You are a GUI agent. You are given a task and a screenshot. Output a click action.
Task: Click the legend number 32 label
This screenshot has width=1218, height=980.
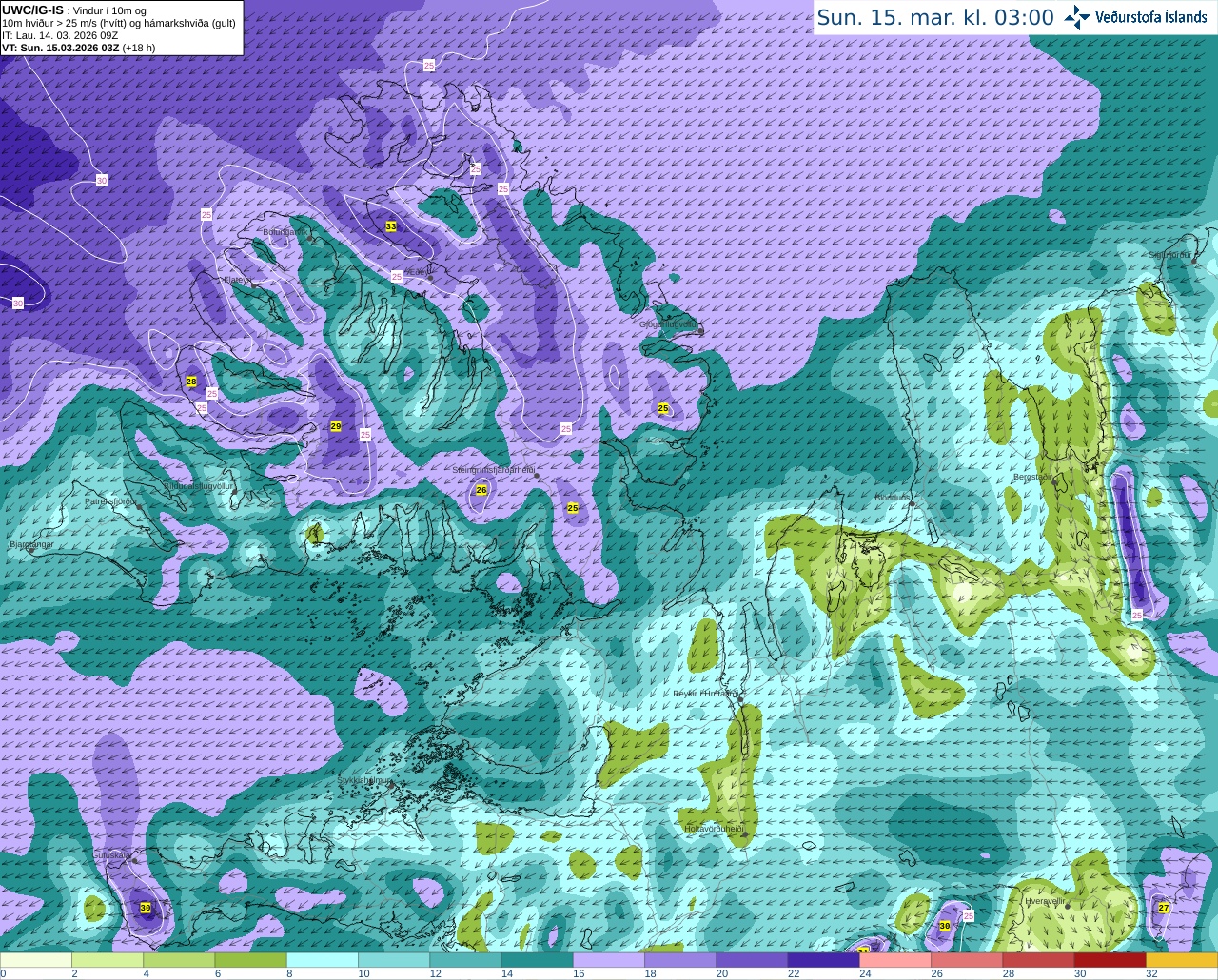pos(1151,973)
